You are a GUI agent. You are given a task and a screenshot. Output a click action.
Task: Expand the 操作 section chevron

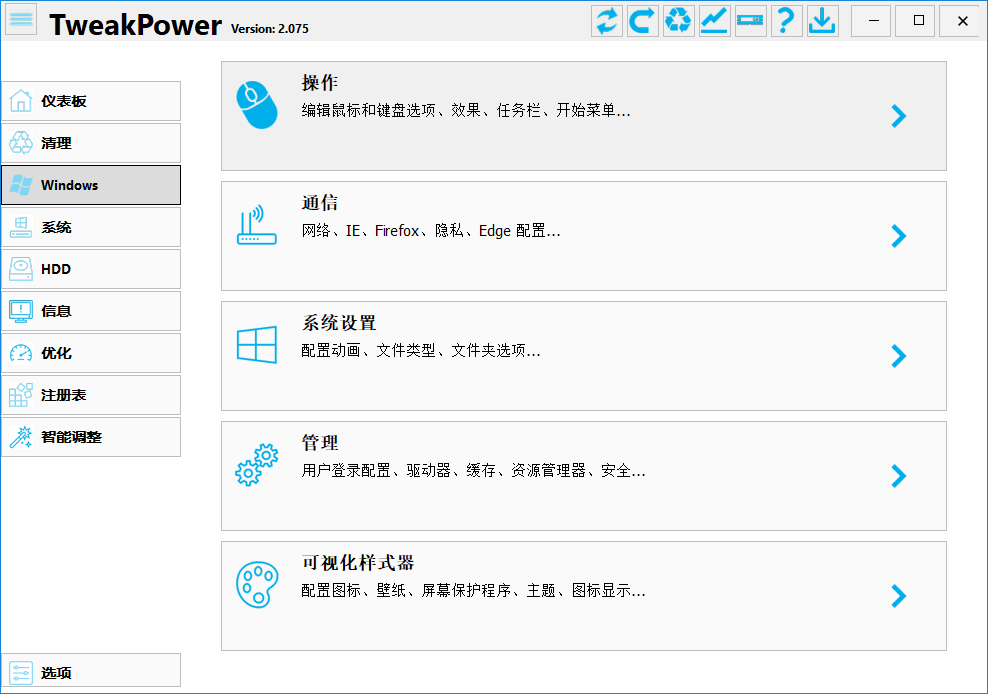click(899, 116)
